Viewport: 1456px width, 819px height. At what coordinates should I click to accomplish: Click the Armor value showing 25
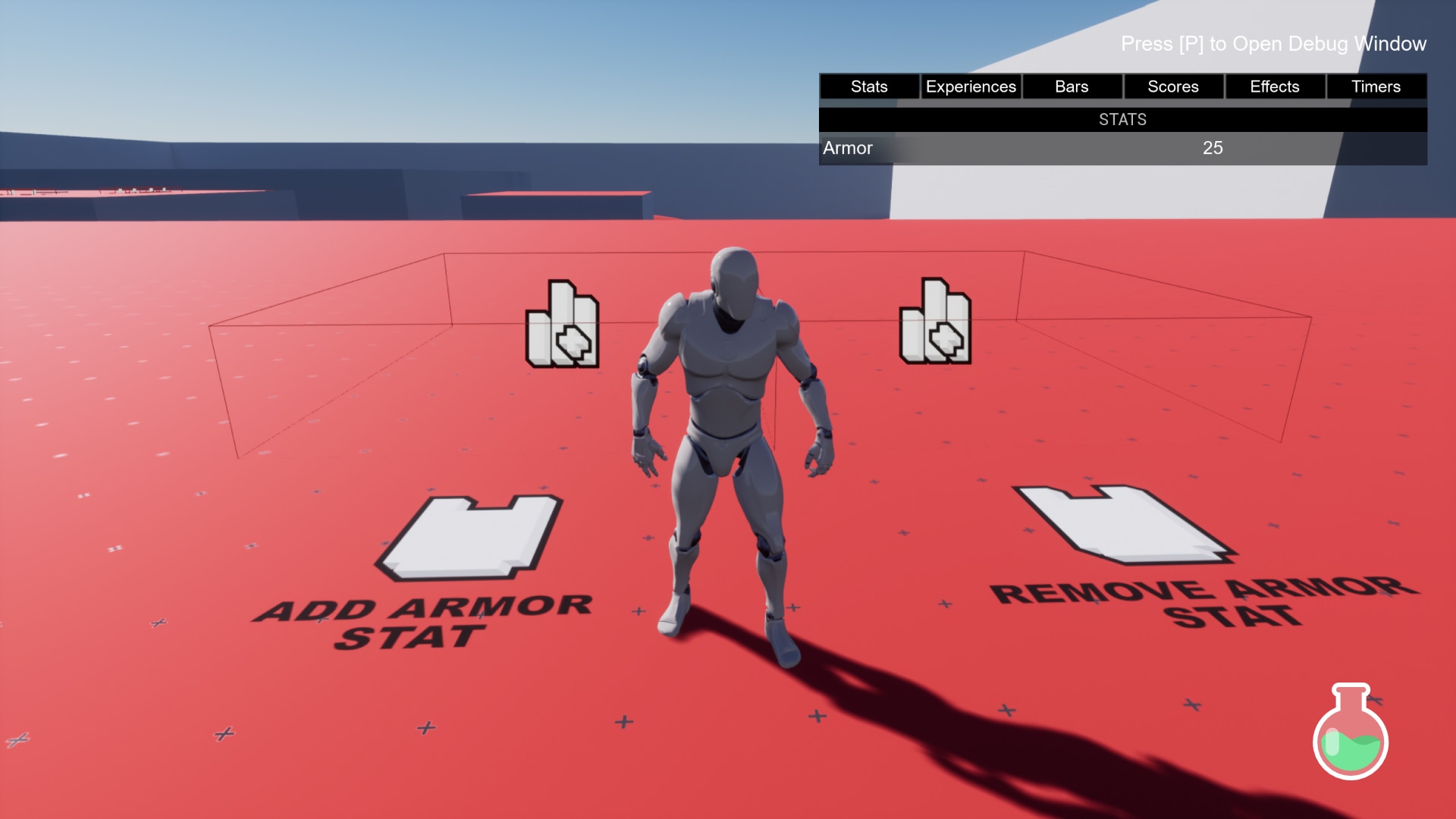click(x=1212, y=148)
